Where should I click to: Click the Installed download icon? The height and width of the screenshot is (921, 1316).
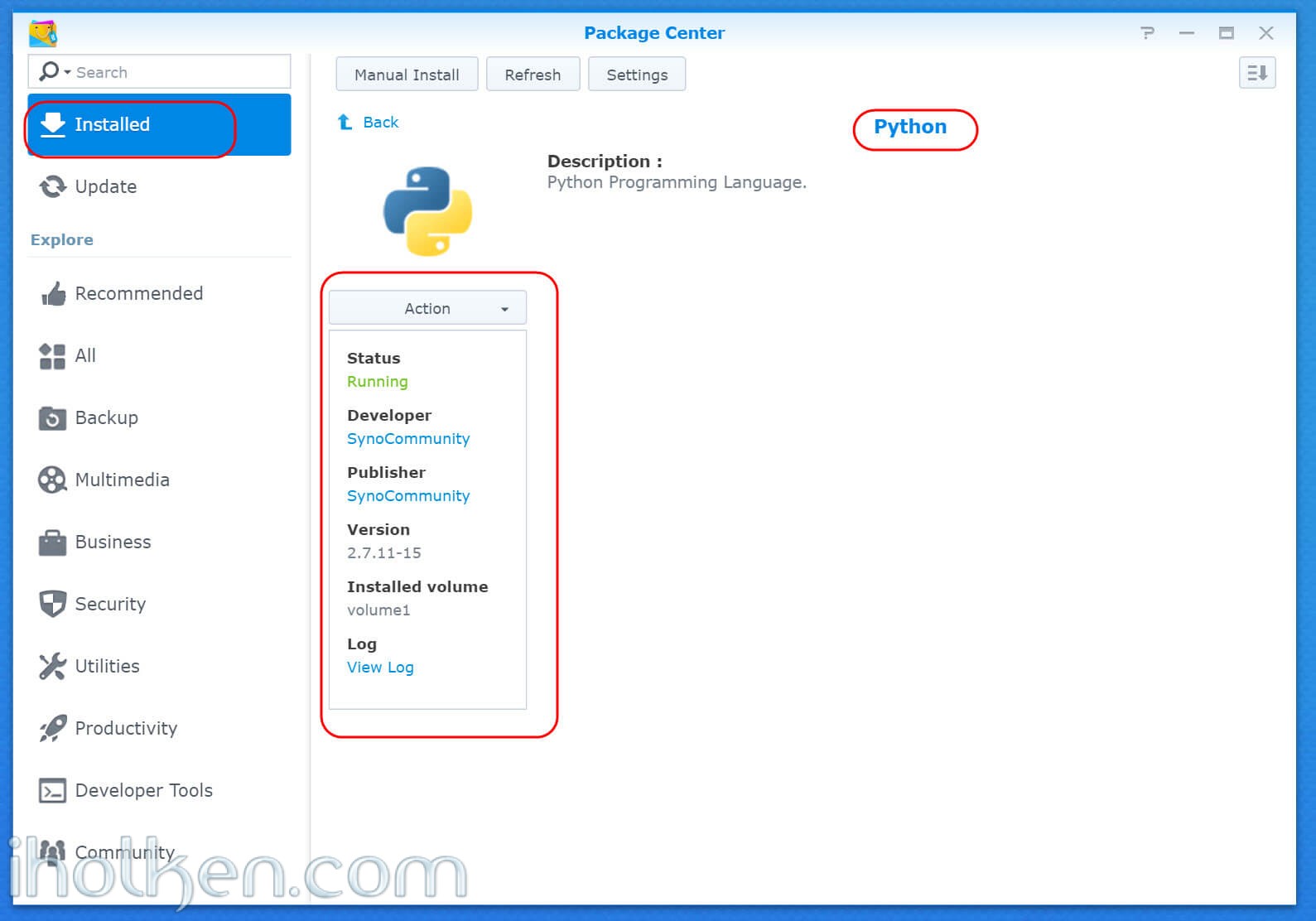point(53,124)
